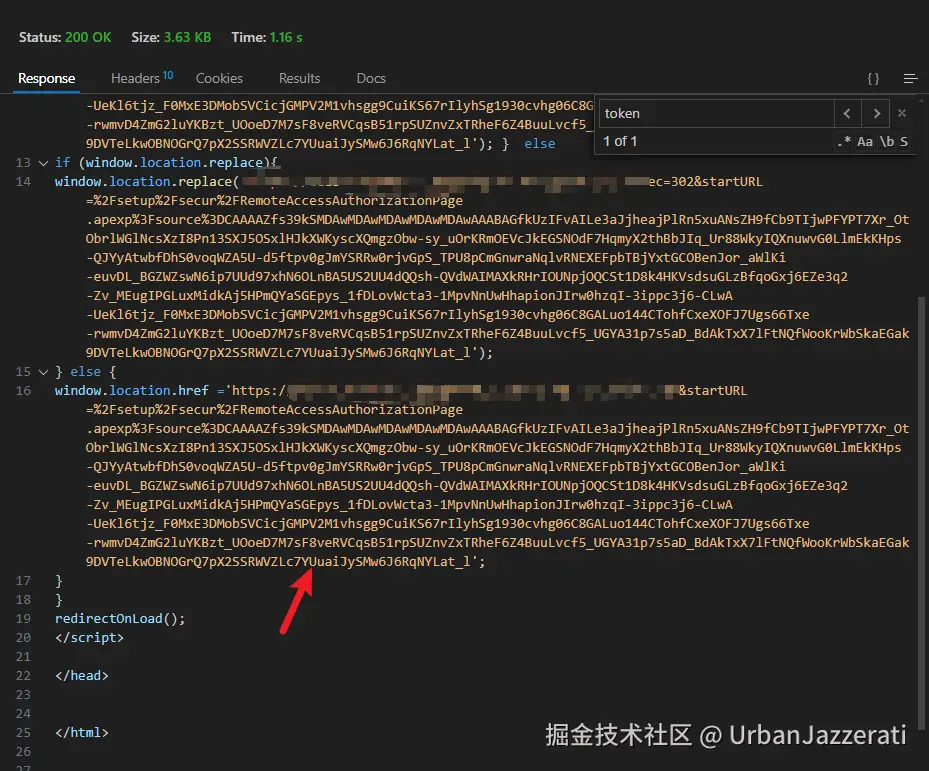Go to previous search match
Image resolution: width=929 pixels, height=771 pixels.
pyautogui.click(x=847, y=113)
